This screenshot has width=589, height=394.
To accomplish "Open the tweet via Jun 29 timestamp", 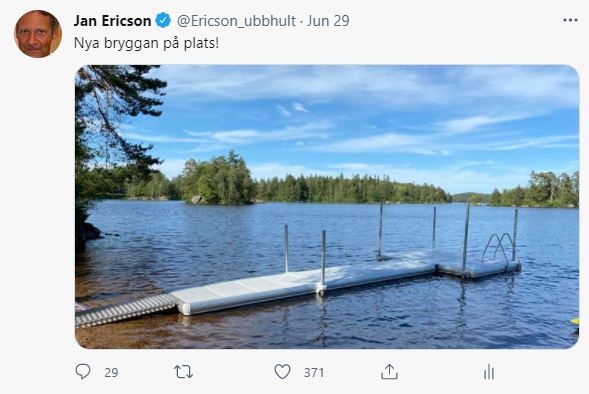I will point(328,21).
